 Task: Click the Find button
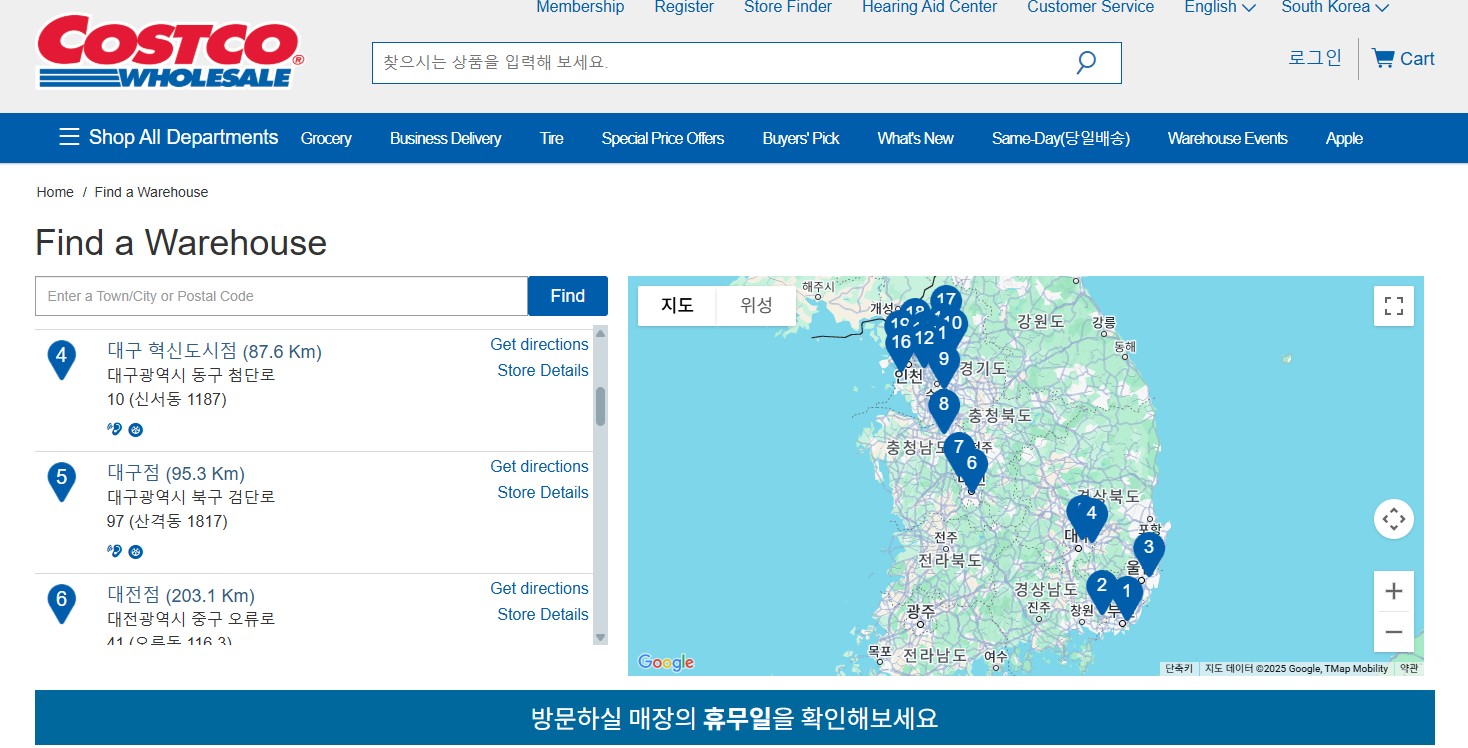point(568,296)
